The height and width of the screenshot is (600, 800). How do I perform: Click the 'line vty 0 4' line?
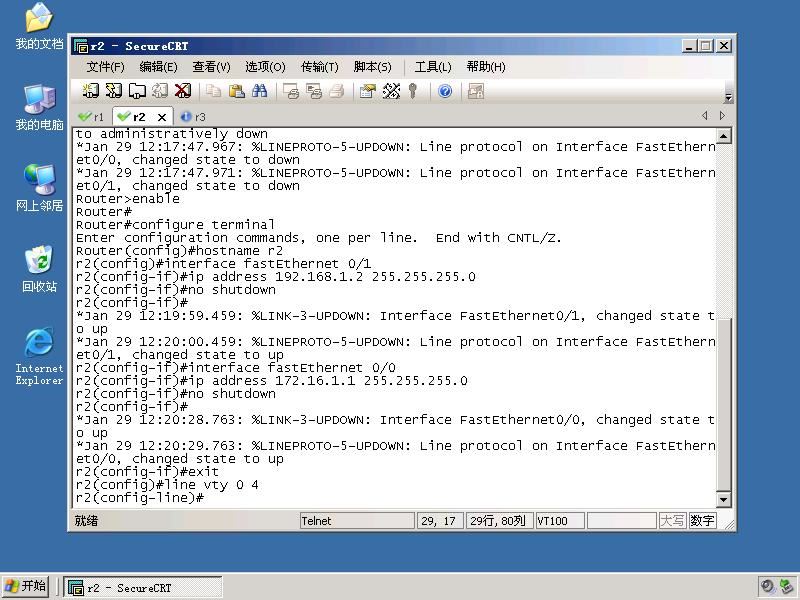click(x=167, y=485)
